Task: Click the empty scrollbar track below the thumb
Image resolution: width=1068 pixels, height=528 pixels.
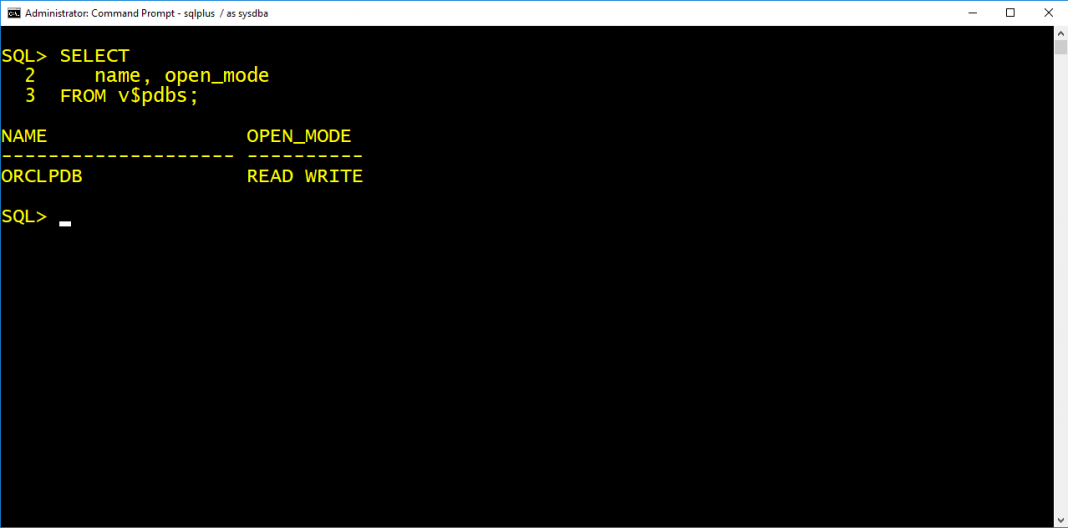Action: (1061, 286)
